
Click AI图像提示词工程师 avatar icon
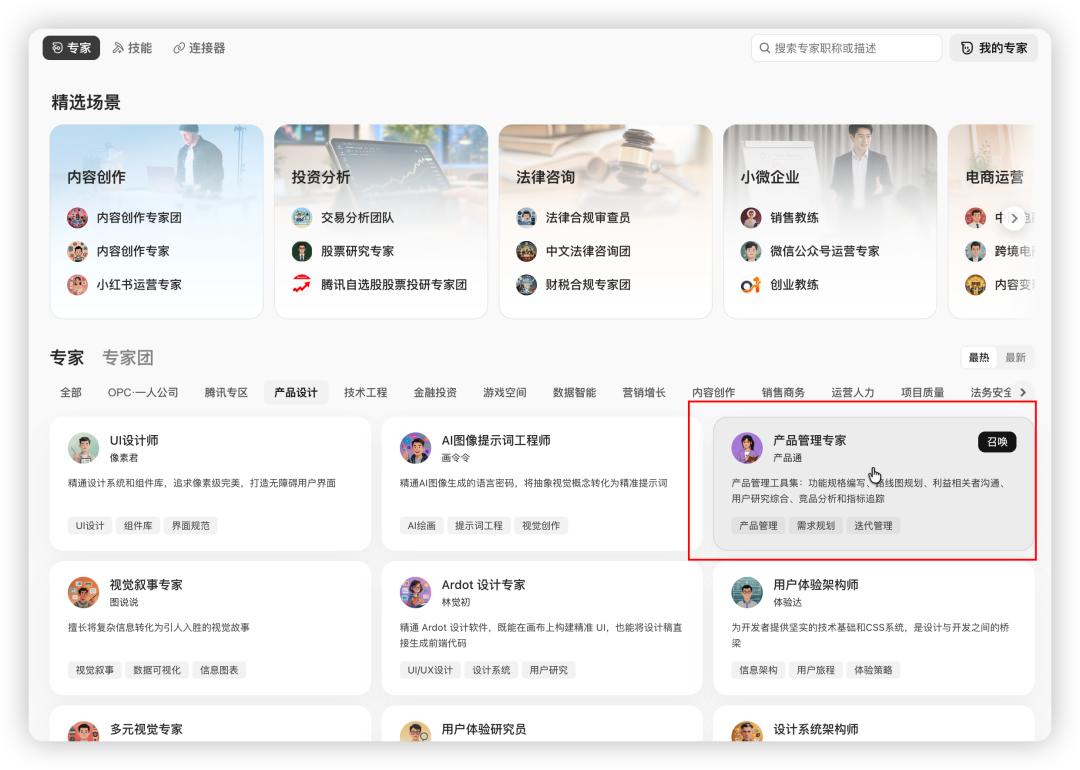pyautogui.click(x=415, y=448)
